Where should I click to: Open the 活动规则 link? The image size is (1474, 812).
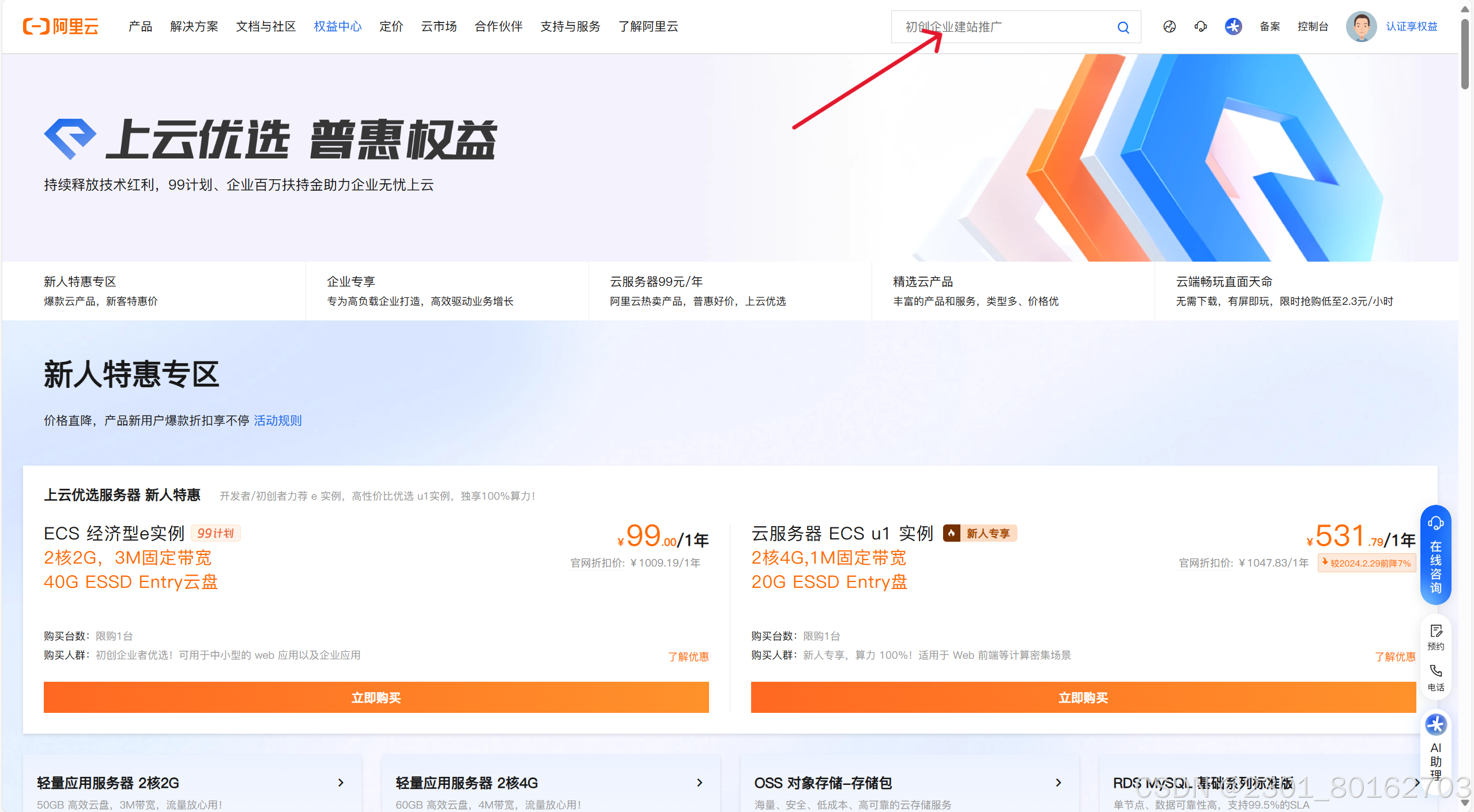[277, 420]
